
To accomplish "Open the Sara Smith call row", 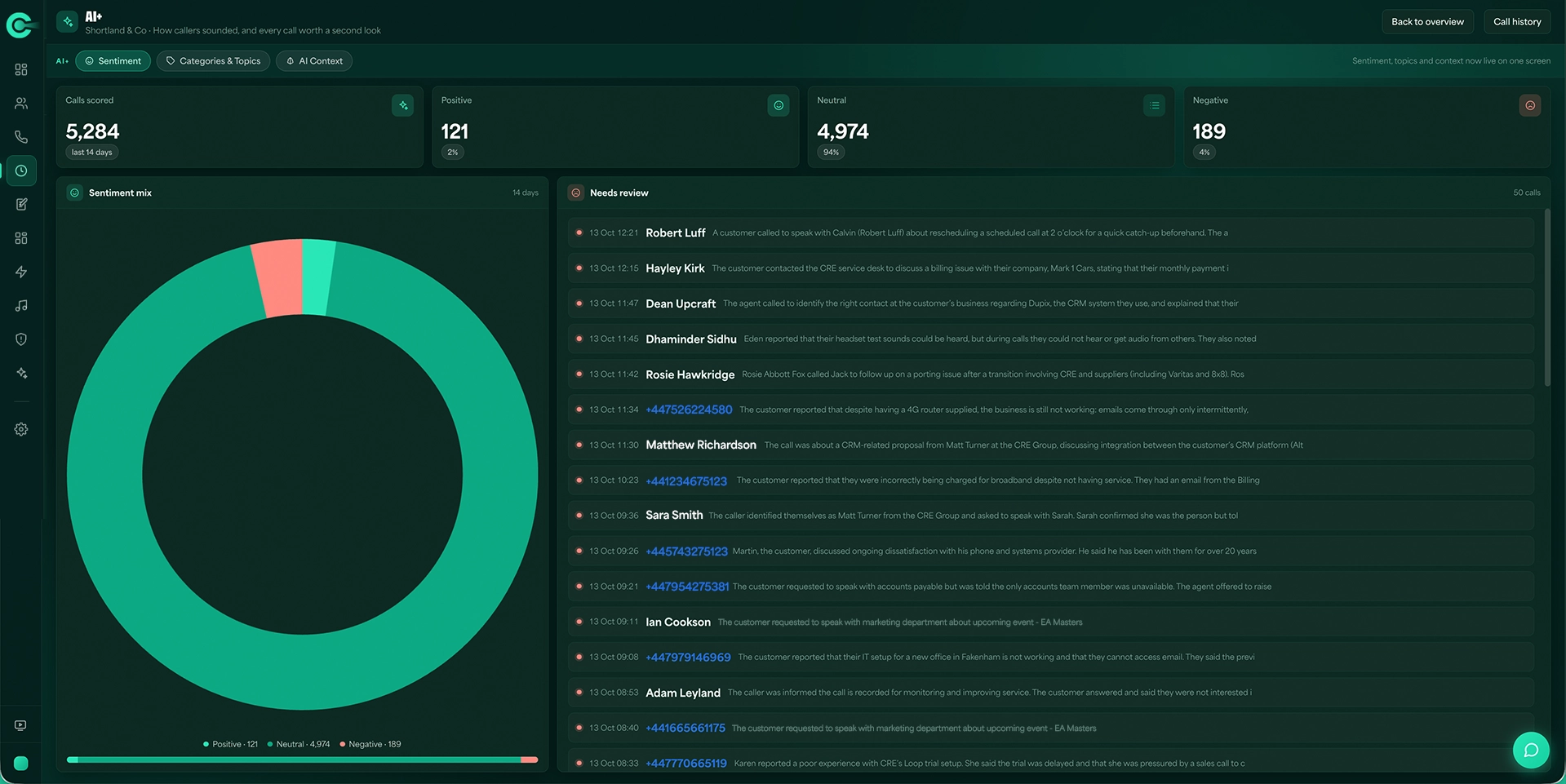I will click(x=1051, y=516).
